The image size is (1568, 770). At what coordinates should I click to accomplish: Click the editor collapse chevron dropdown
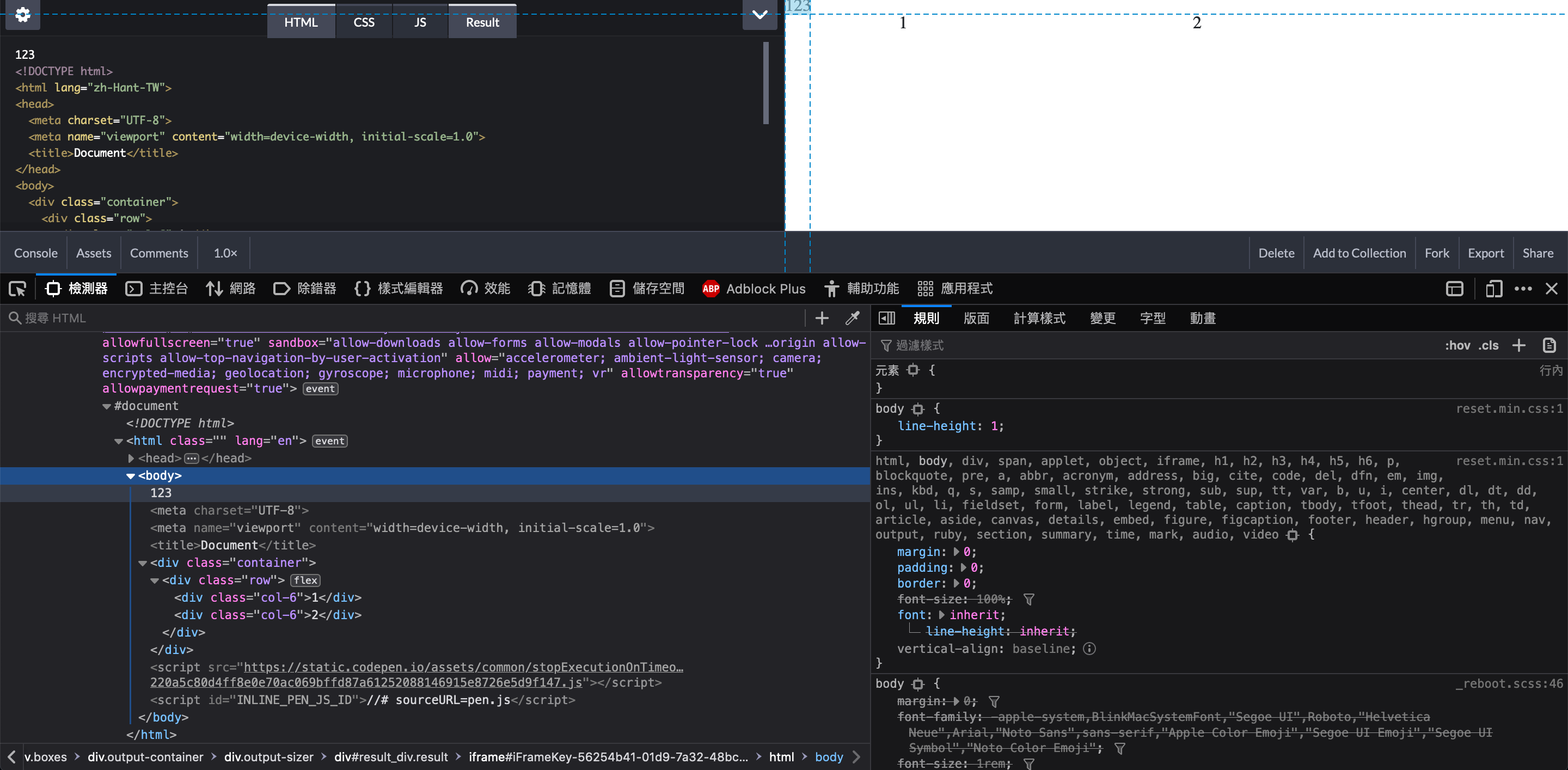(759, 15)
